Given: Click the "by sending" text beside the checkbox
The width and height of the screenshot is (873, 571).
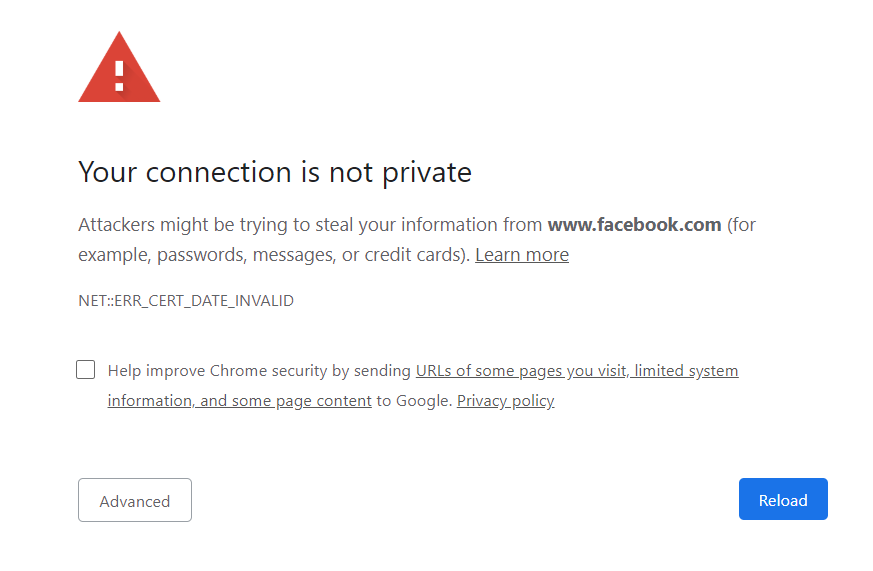Looking at the screenshot, I should (x=373, y=371).
